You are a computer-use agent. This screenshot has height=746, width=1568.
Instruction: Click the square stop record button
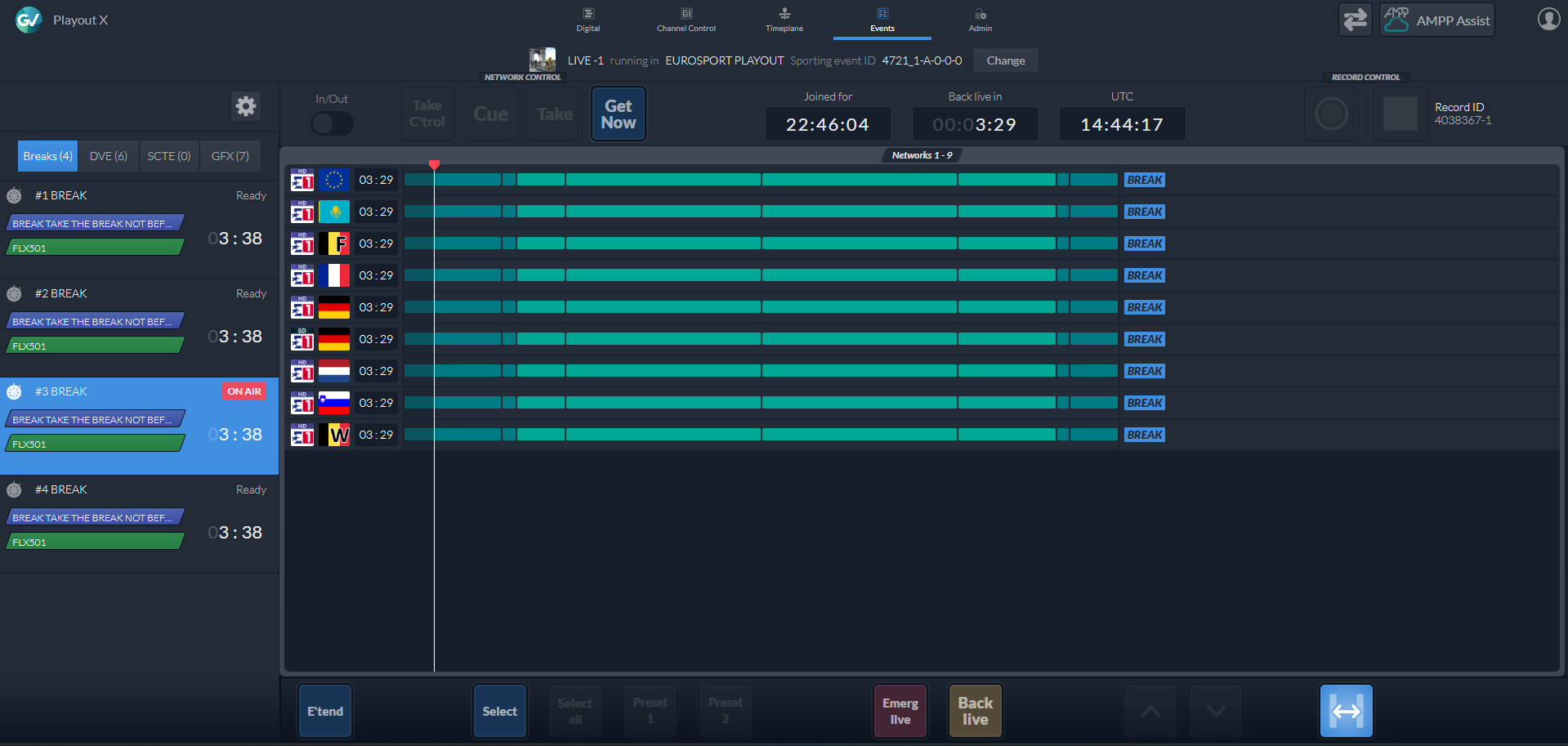(1400, 114)
